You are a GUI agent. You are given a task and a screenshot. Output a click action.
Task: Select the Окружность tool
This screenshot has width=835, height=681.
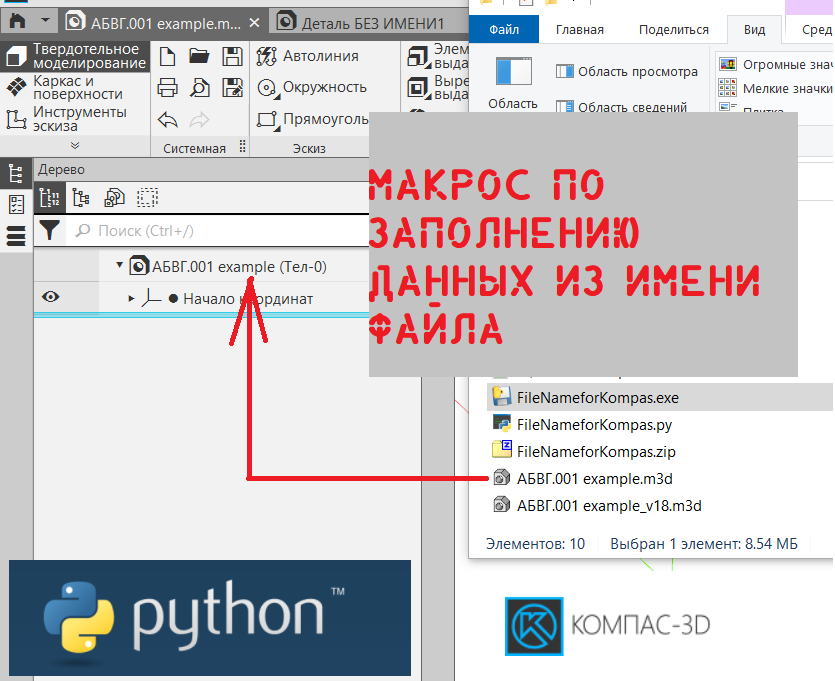pos(312,87)
